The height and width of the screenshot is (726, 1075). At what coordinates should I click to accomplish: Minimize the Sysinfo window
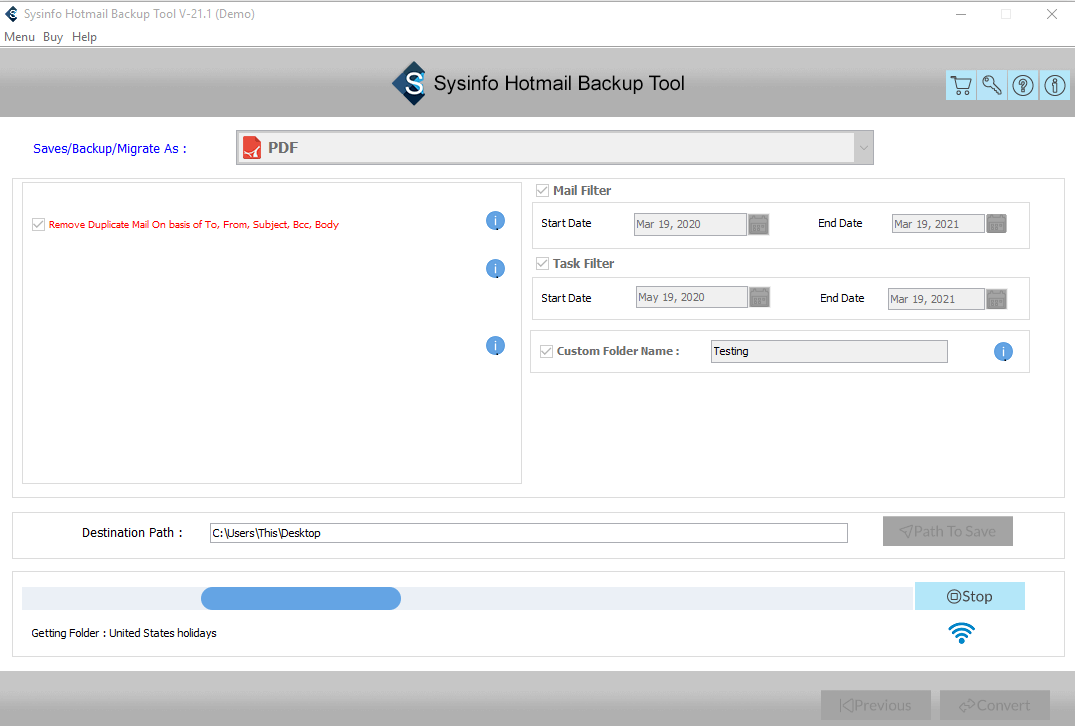pyautogui.click(x=961, y=14)
